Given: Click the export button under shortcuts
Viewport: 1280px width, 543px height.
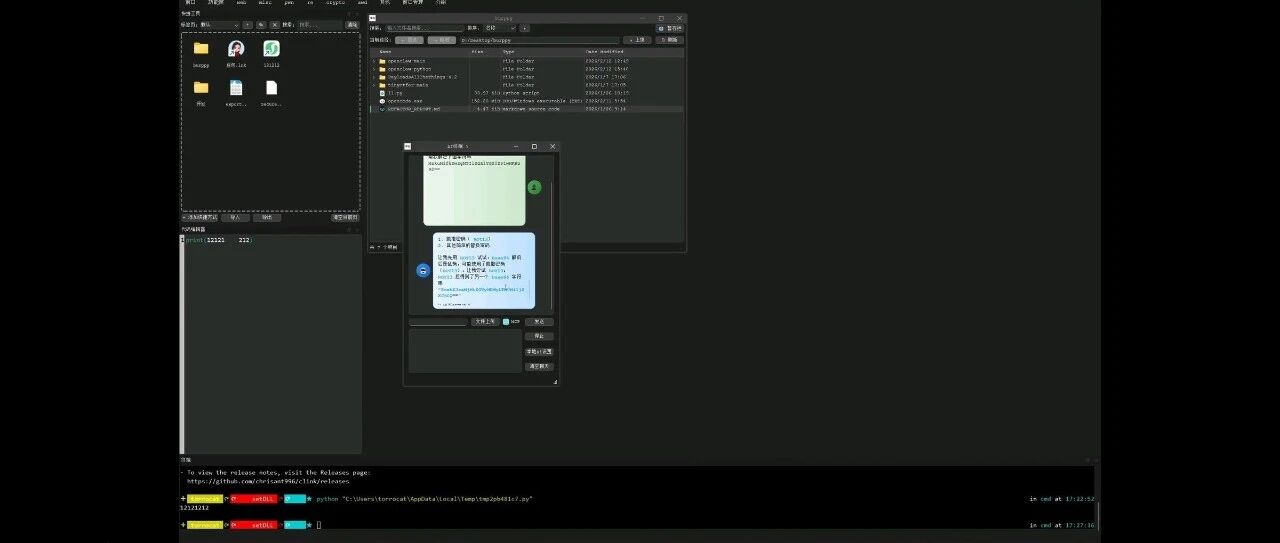Looking at the screenshot, I should [267, 217].
